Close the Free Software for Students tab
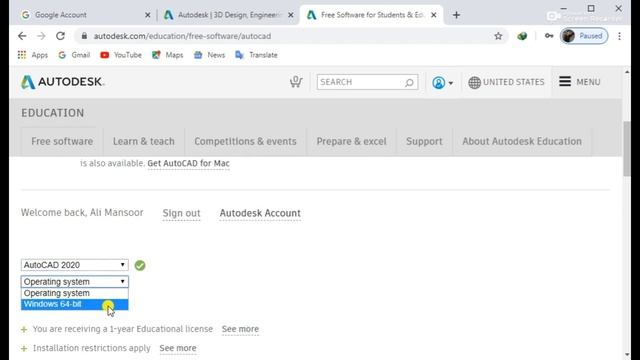 coord(434,15)
